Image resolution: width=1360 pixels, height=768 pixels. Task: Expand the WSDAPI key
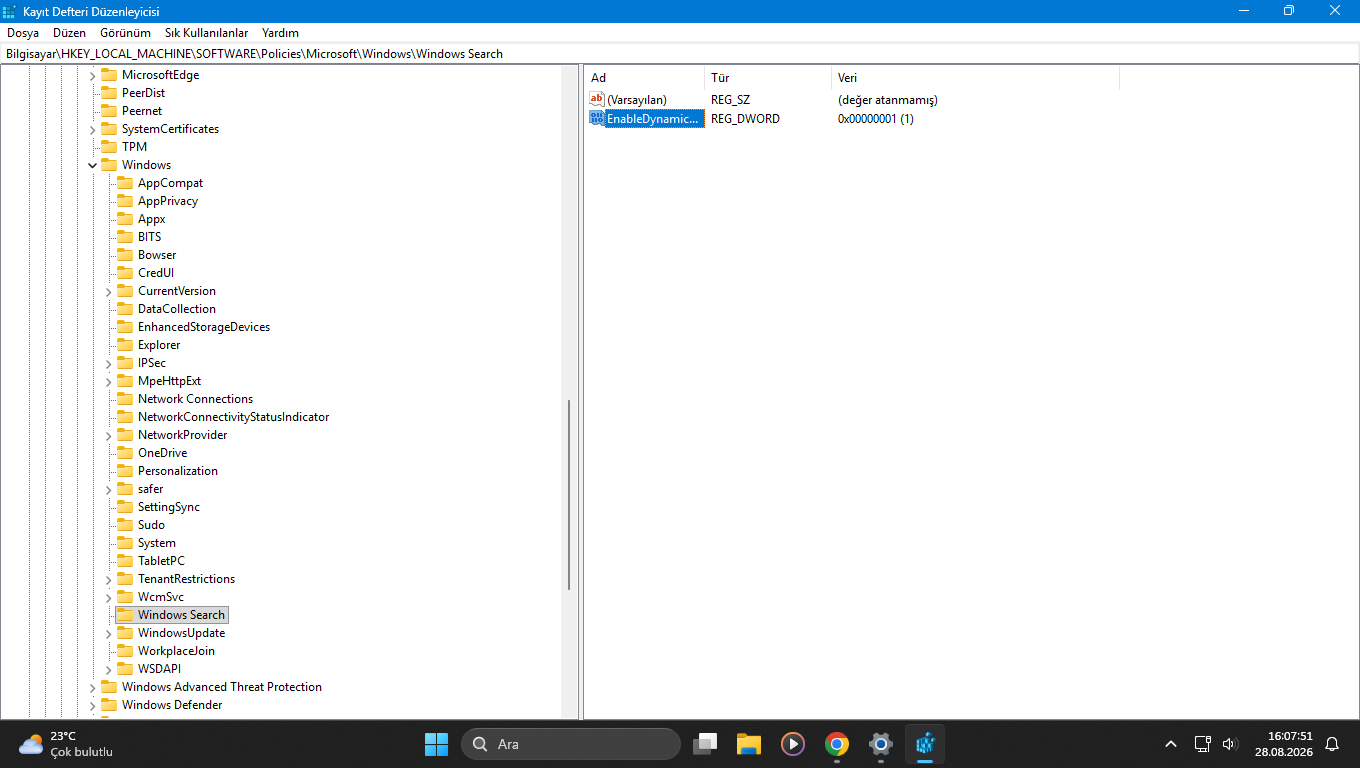pos(109,669)
